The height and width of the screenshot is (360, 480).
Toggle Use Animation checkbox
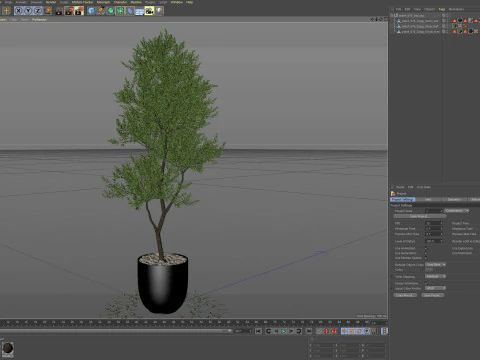(x=426, y=248)
